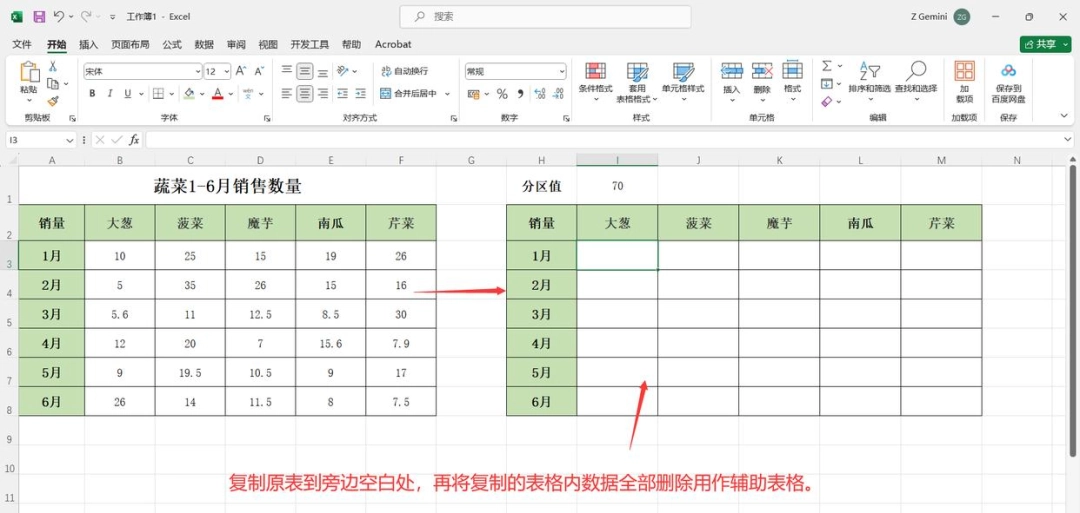Click the 共享 Share button
Viewport: 1080px width, 513px height.
click(x=1045, y=44)
